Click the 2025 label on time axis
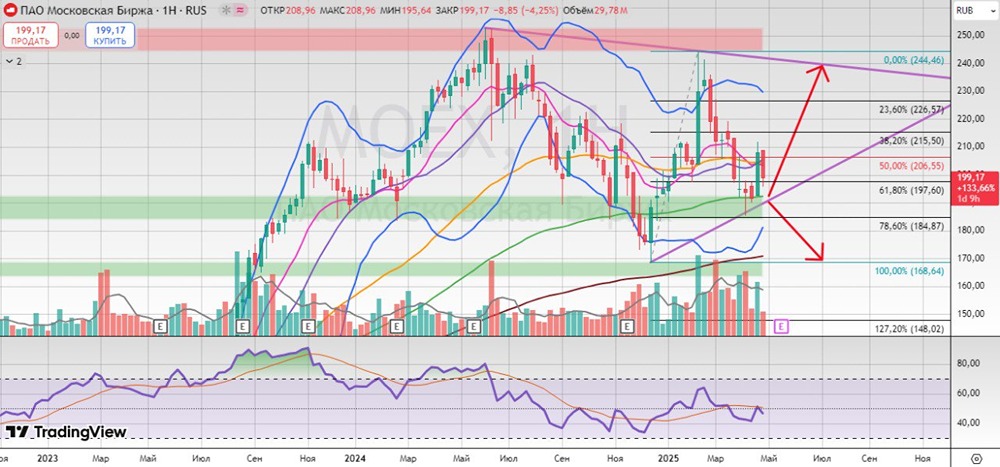 pyautogui.click(x=667, y=458)
